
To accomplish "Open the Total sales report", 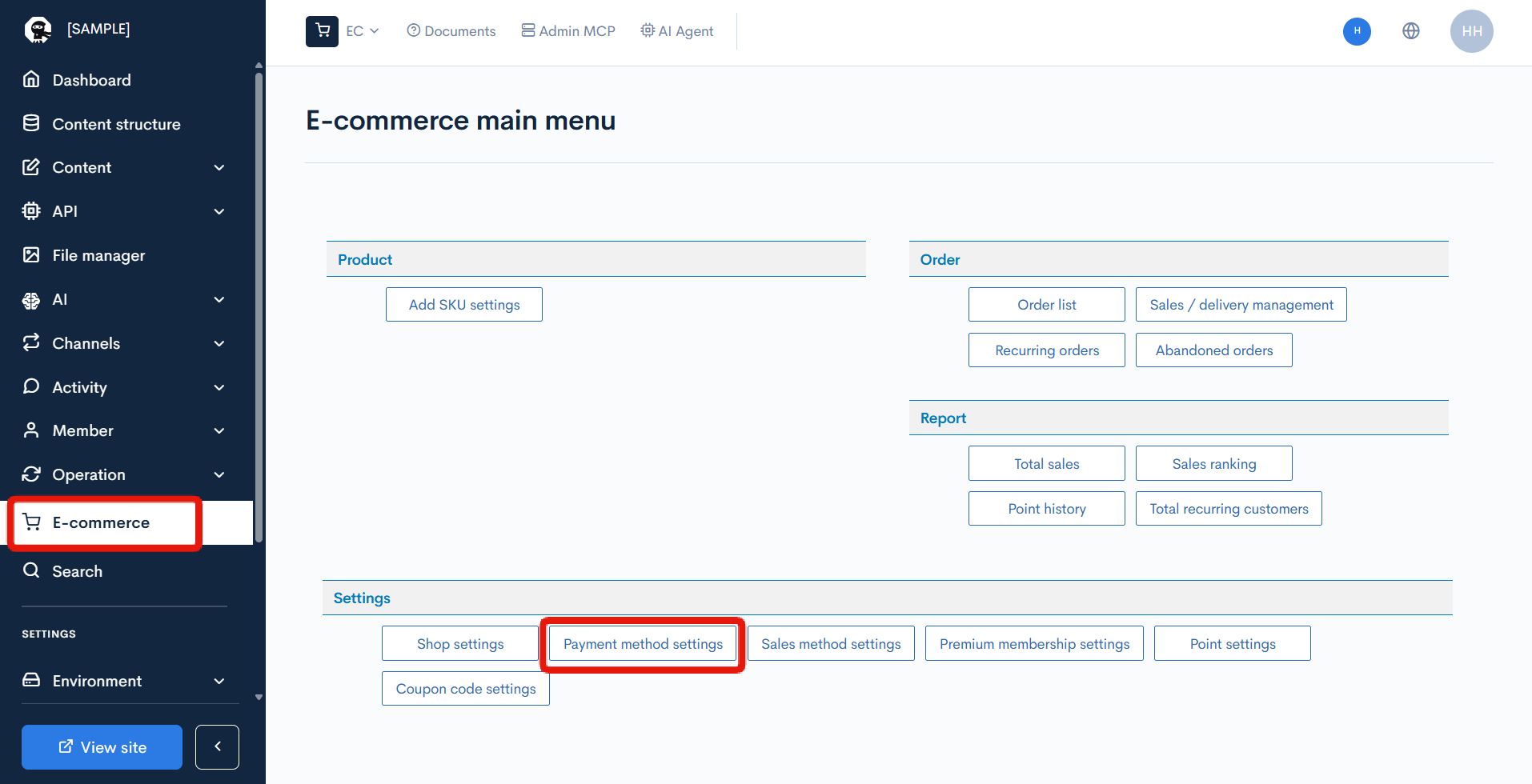I will pyautogui.click(x=1046, y=463).
